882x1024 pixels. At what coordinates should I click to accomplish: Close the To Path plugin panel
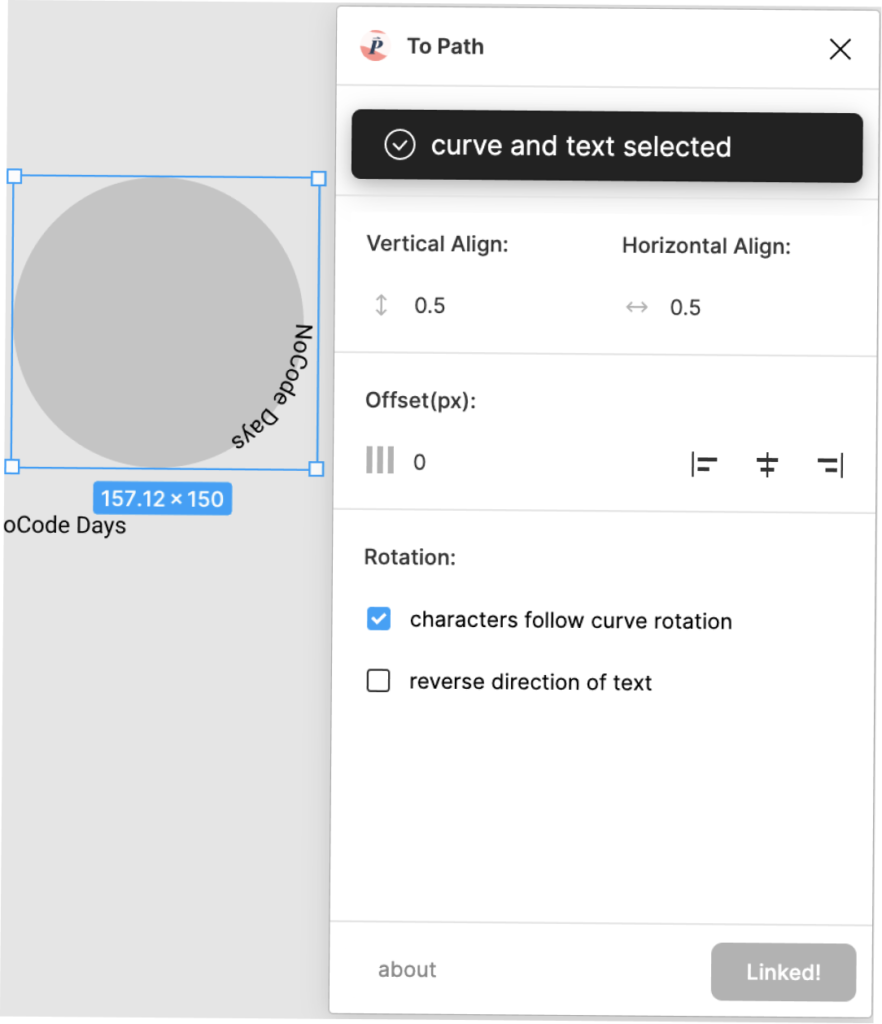click(x=840, y=49)
